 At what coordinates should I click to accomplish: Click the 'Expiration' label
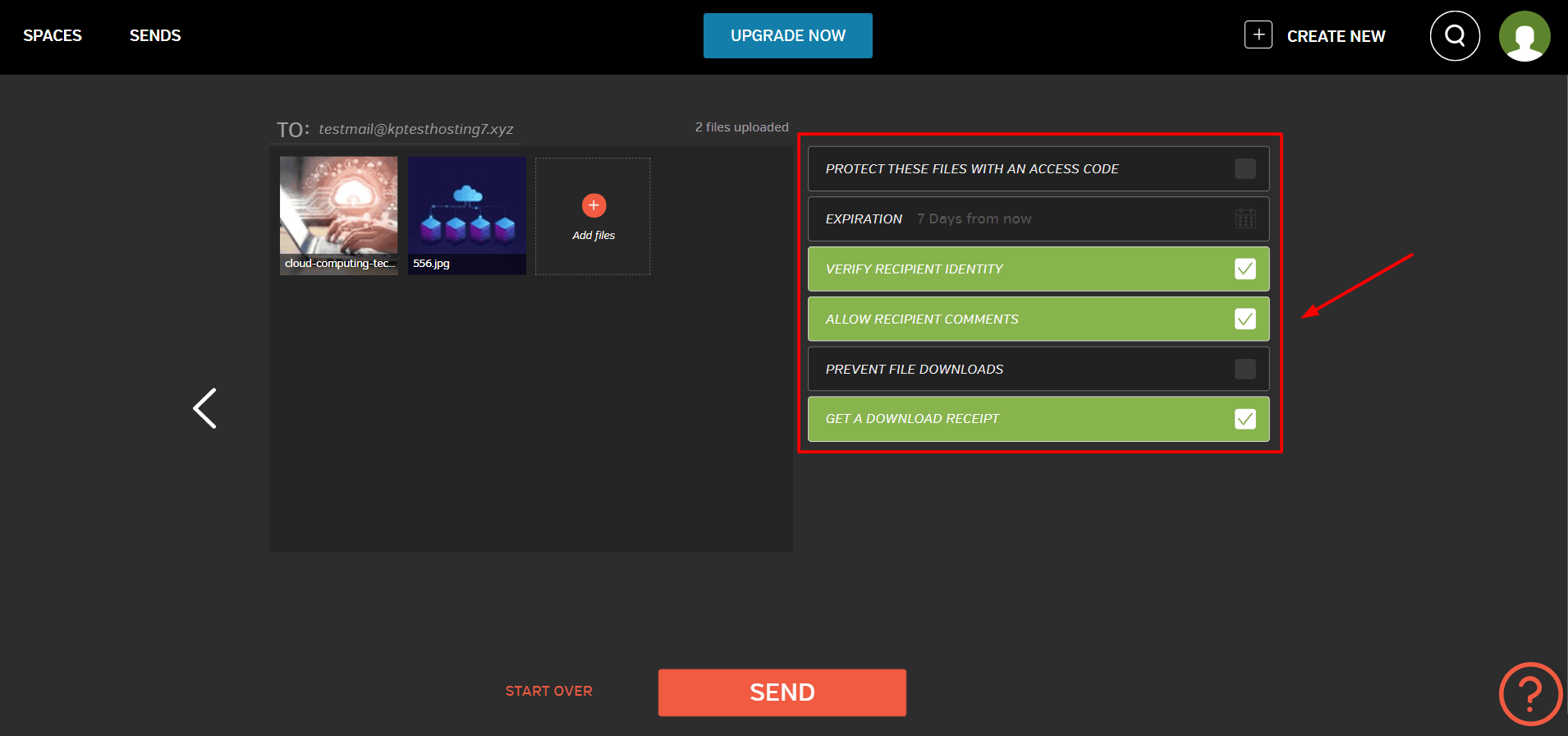point(864,218)
